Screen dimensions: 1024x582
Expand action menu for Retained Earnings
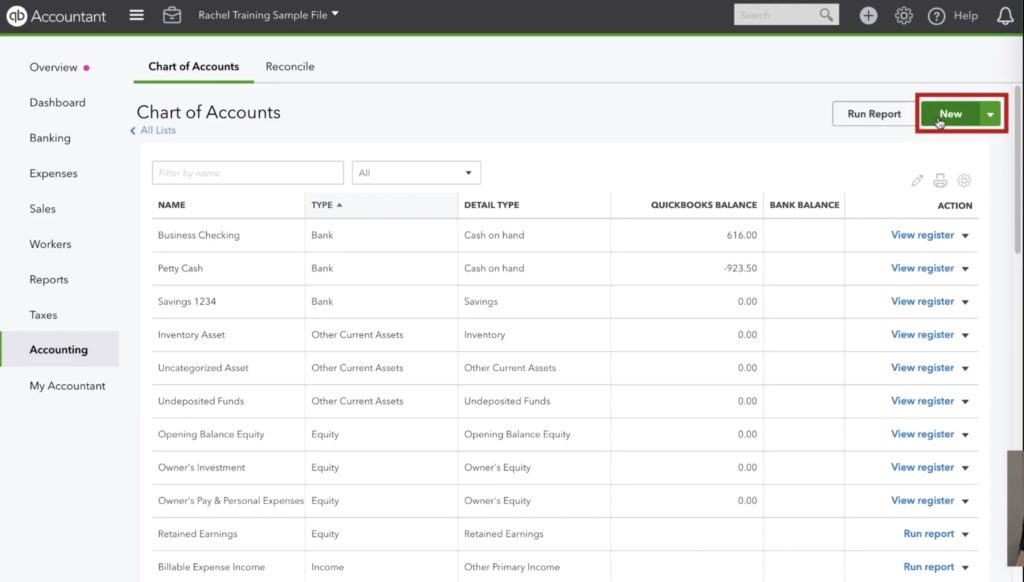coord(965,534)
